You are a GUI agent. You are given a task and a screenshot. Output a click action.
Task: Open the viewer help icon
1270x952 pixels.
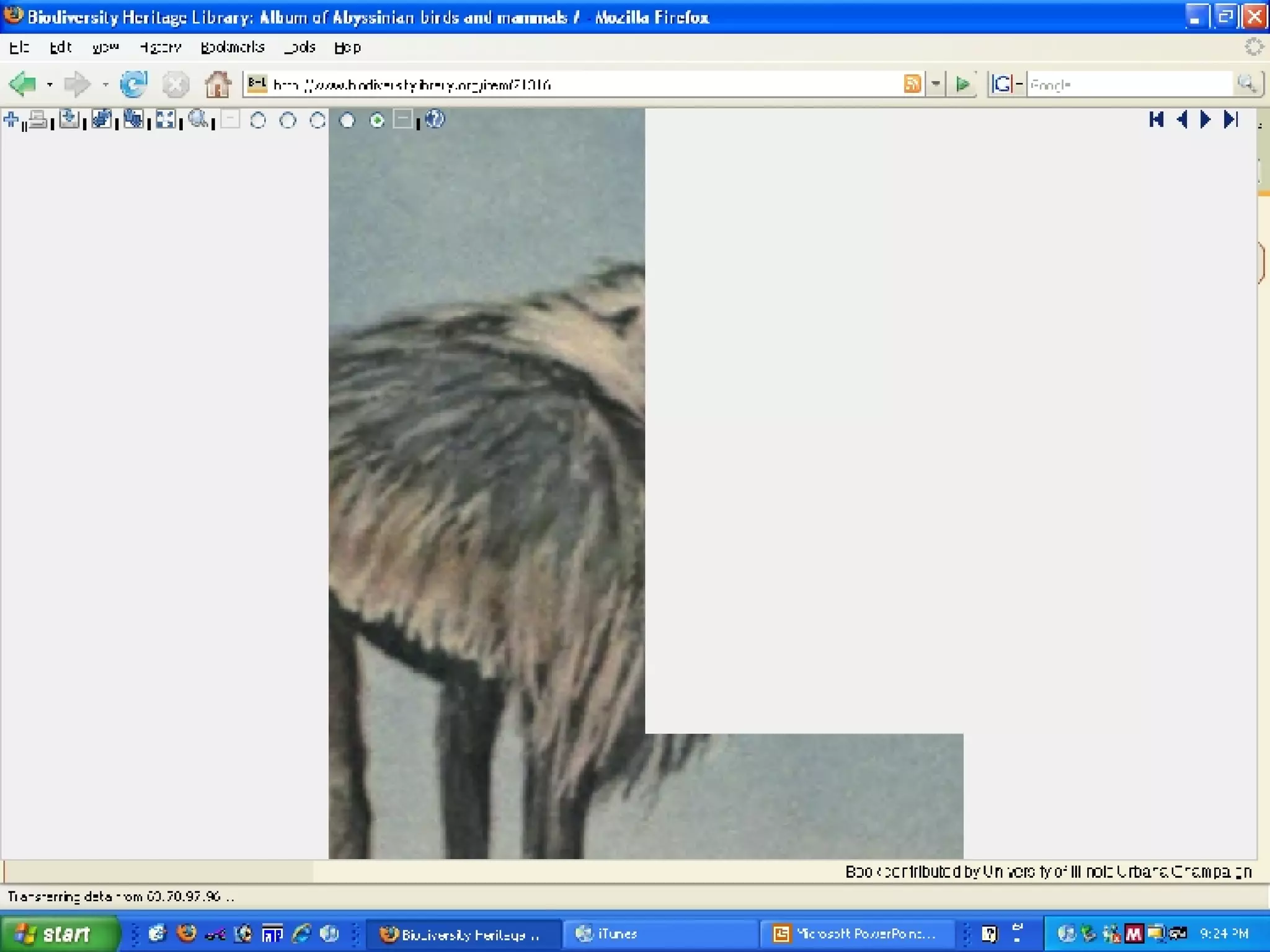point(435,119)
